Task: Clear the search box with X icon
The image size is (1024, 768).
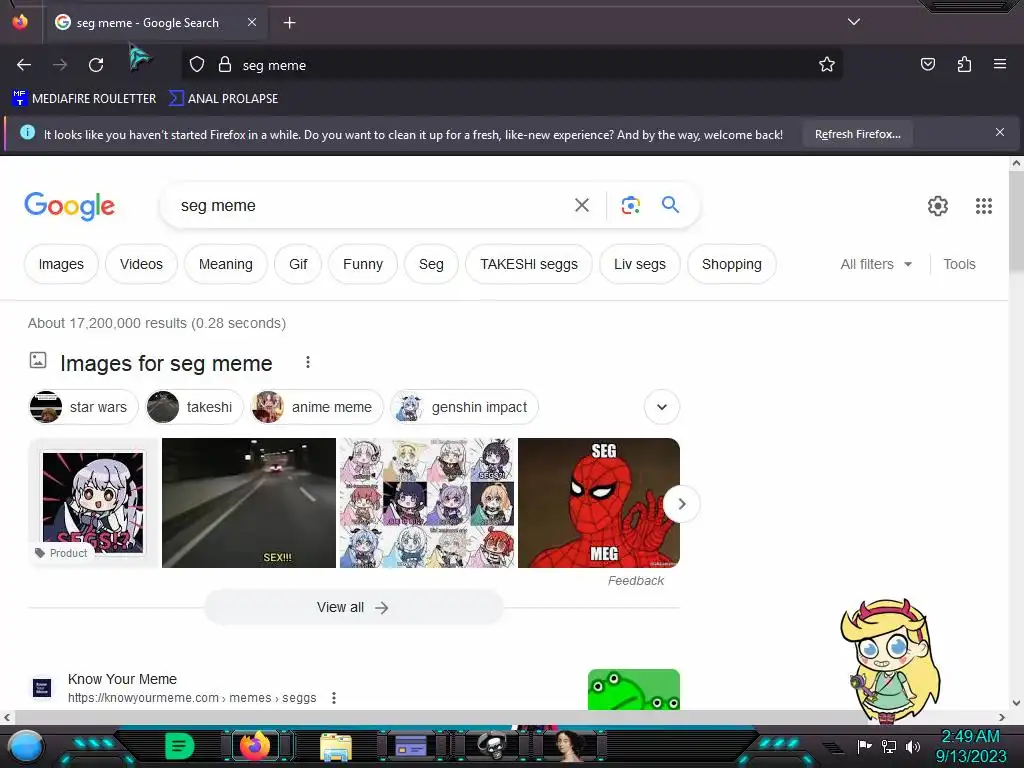Action: tap(581, 206)
